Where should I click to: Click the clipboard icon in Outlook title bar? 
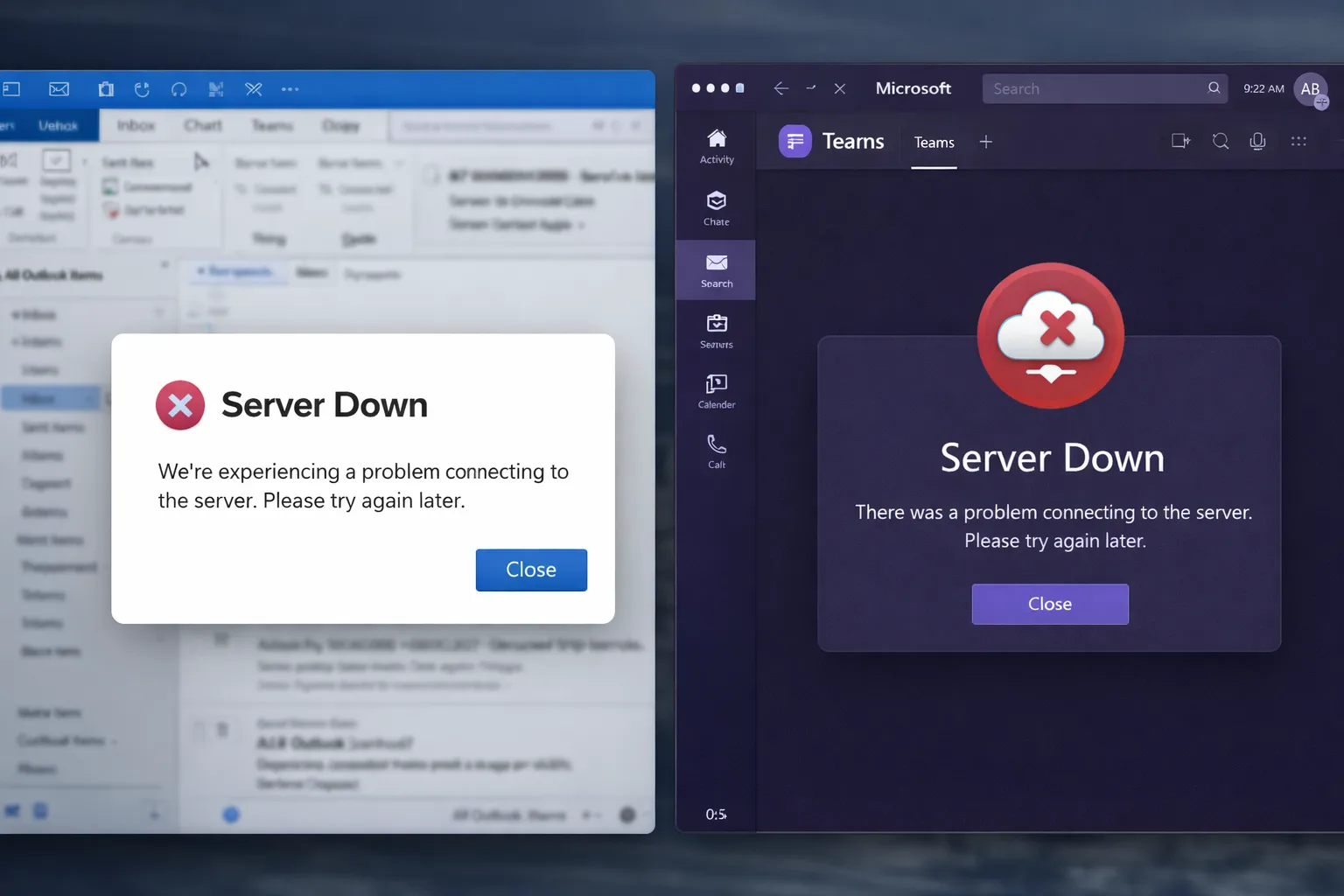106,89
